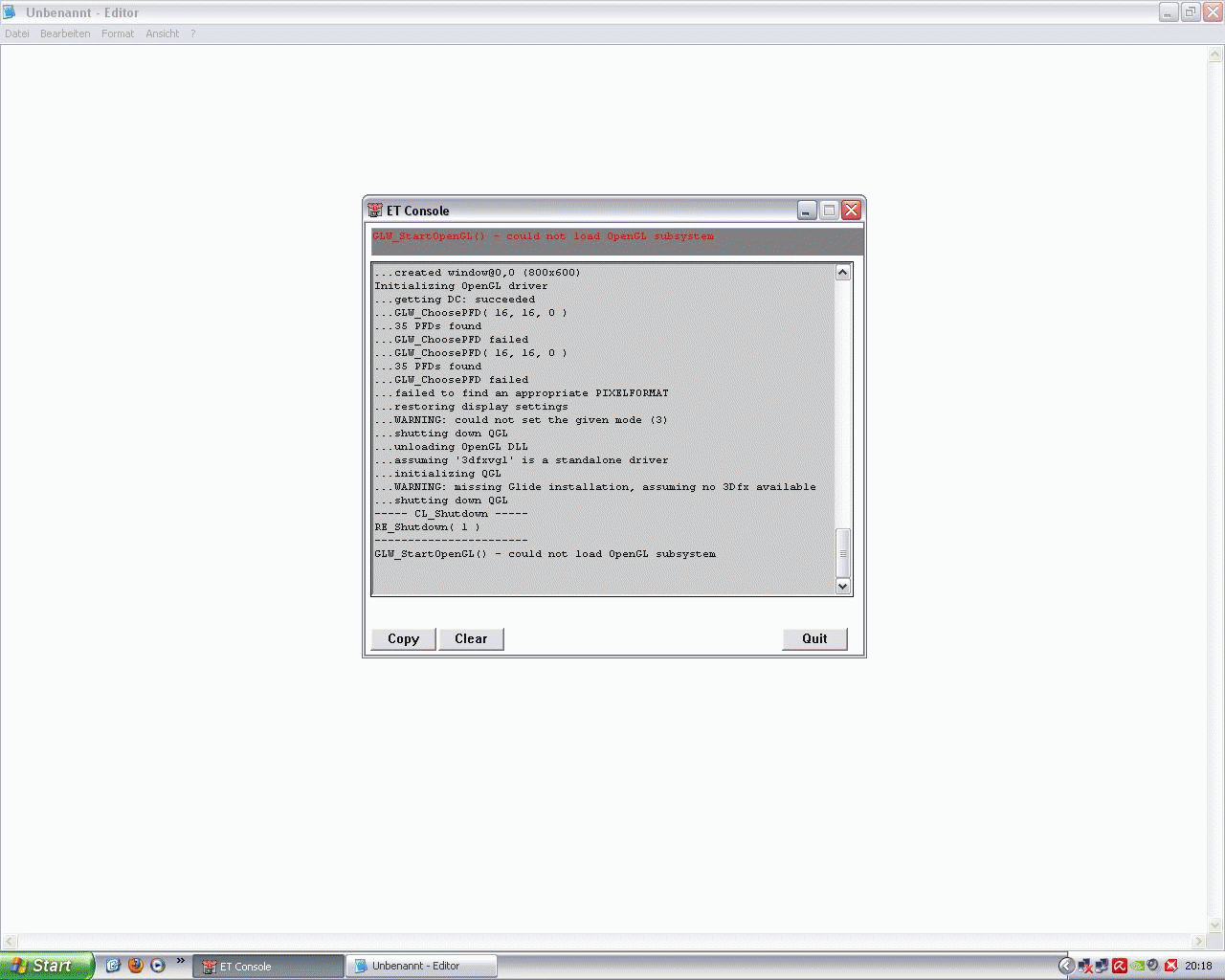This screenshot has width=1225, height=980.
Task: Restore down the Unbenannt - Editor window
Action: [1191, 12]
